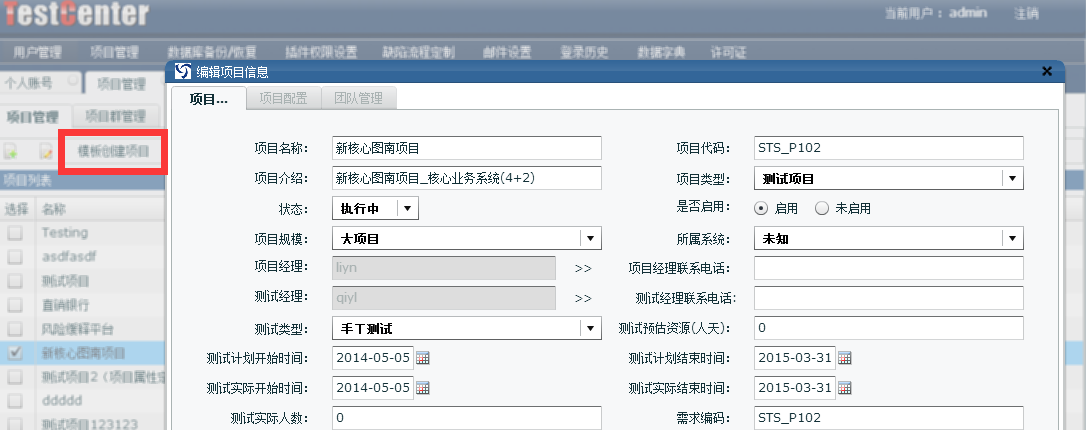Viewport: 1086px width, 430px height.
Task: Click in the 项目经理联系电话 input field
Action: pyautogui.click(x=889, y=269)
